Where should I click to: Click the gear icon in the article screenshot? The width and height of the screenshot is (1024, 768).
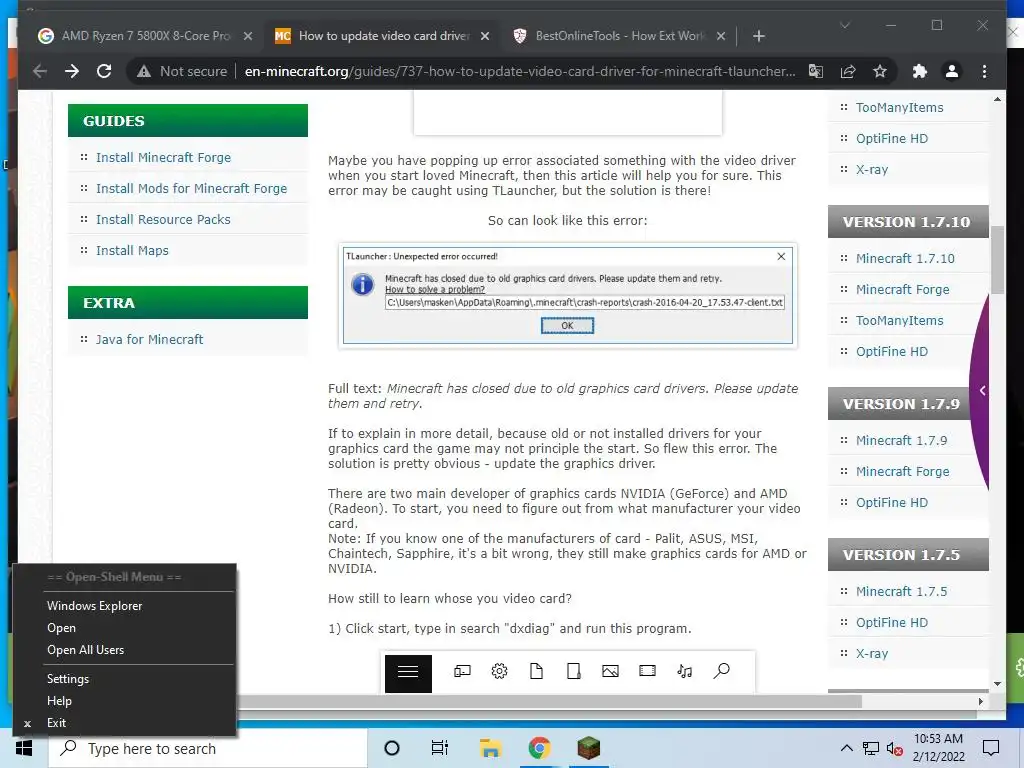tap(500, 671)
